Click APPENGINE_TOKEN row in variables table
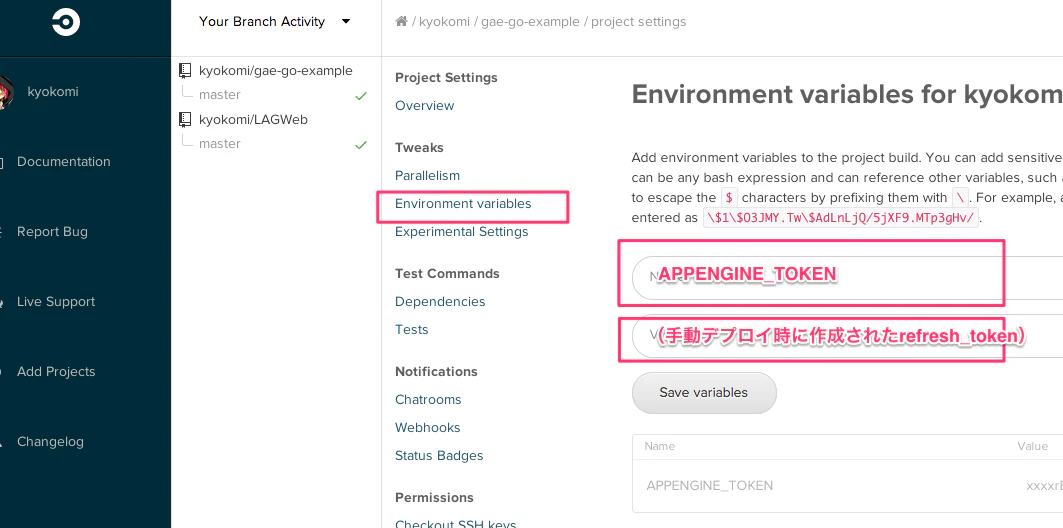 [x=847, y=485]
